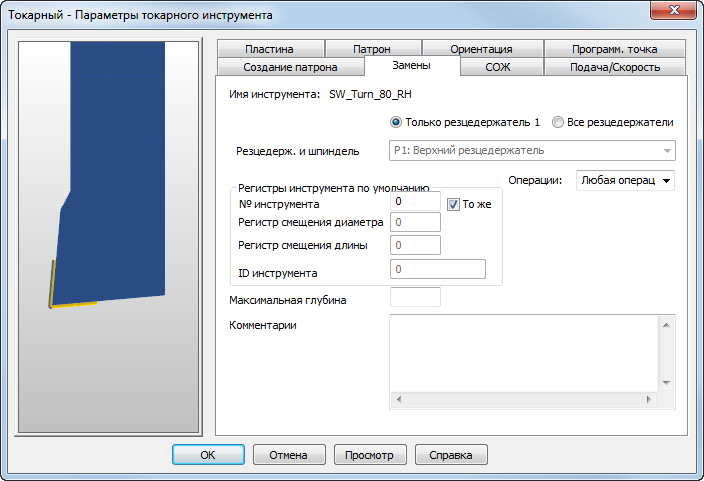Click the comments scroll right arrow

(649, 399)
